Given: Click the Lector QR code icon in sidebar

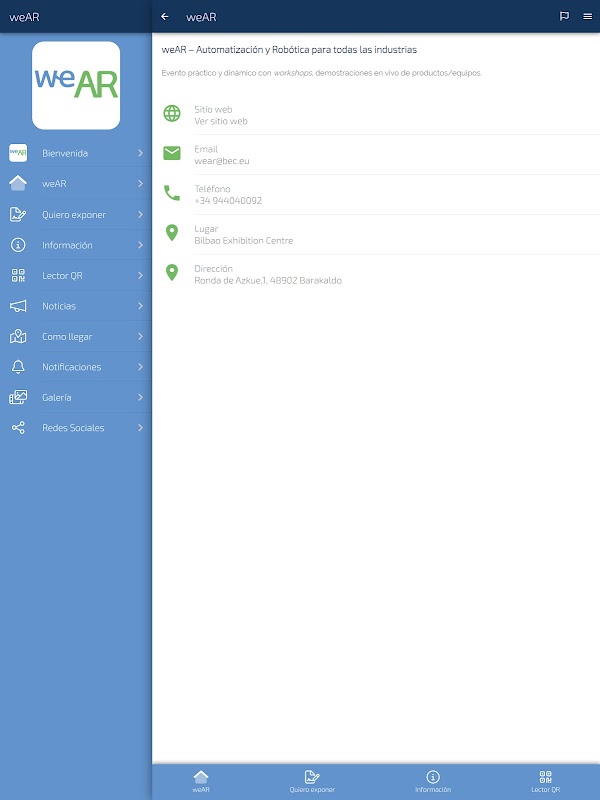Looking at the screenshot, I should click(18, 276).
